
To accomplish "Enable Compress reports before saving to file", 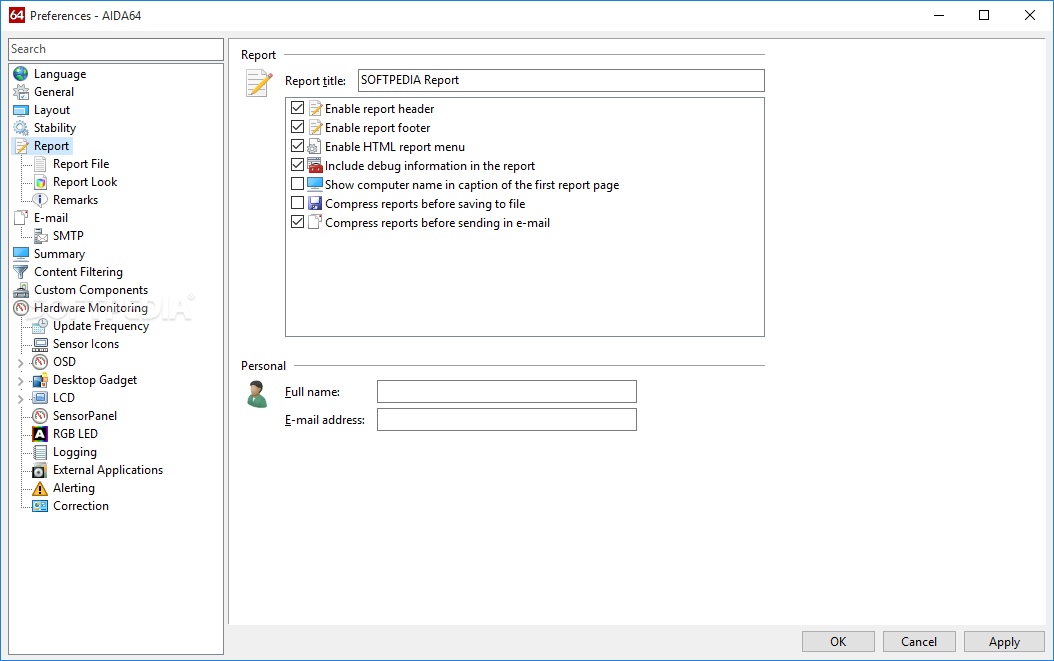I will 298,202.
